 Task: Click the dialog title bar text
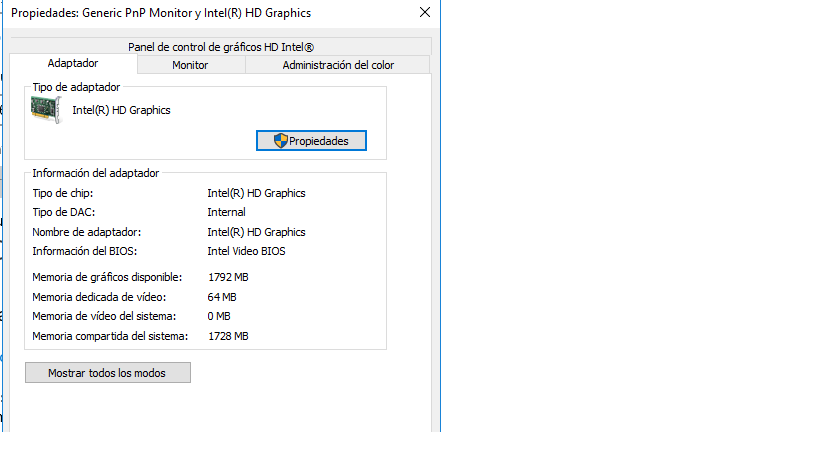pyautogui.click(x=161, y=13)
